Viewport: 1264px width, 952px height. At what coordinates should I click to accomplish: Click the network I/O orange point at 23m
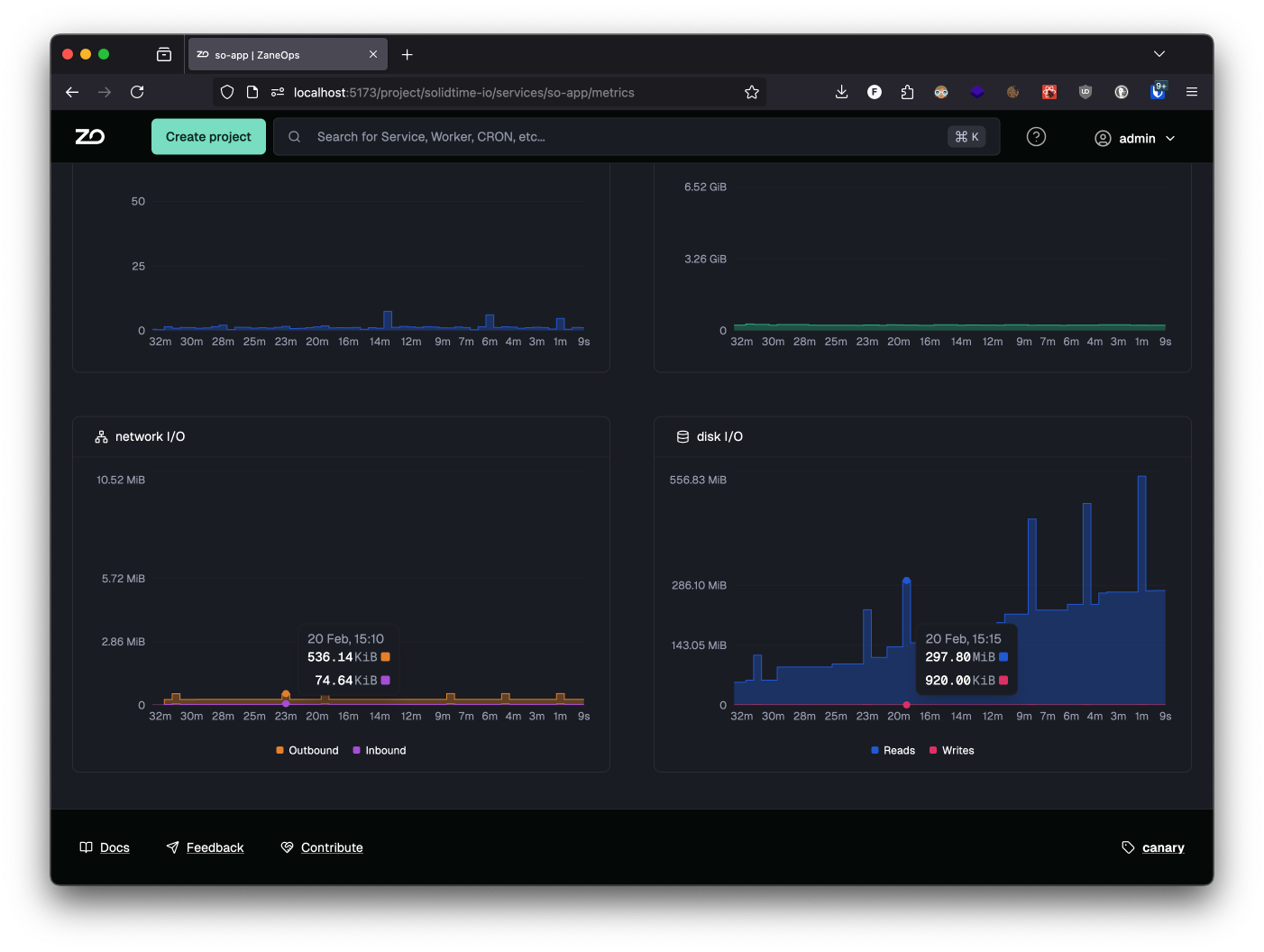click(x=286, y=694)
